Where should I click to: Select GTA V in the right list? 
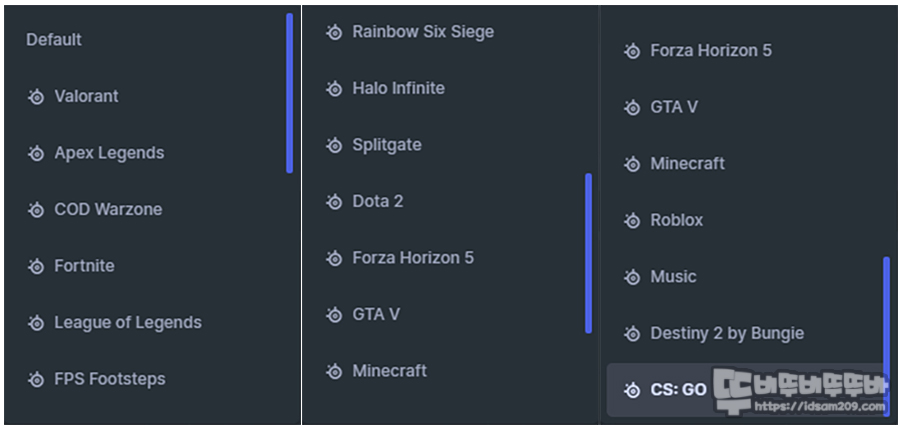click(674, 107)
